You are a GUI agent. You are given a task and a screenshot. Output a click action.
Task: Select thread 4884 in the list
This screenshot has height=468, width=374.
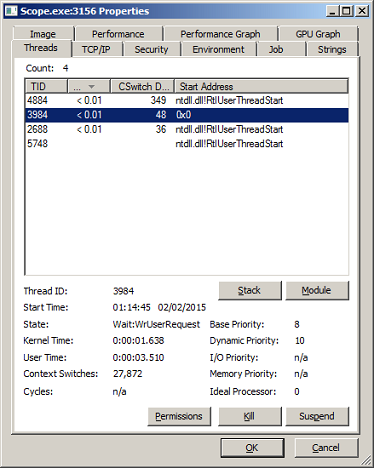point(187,100)
